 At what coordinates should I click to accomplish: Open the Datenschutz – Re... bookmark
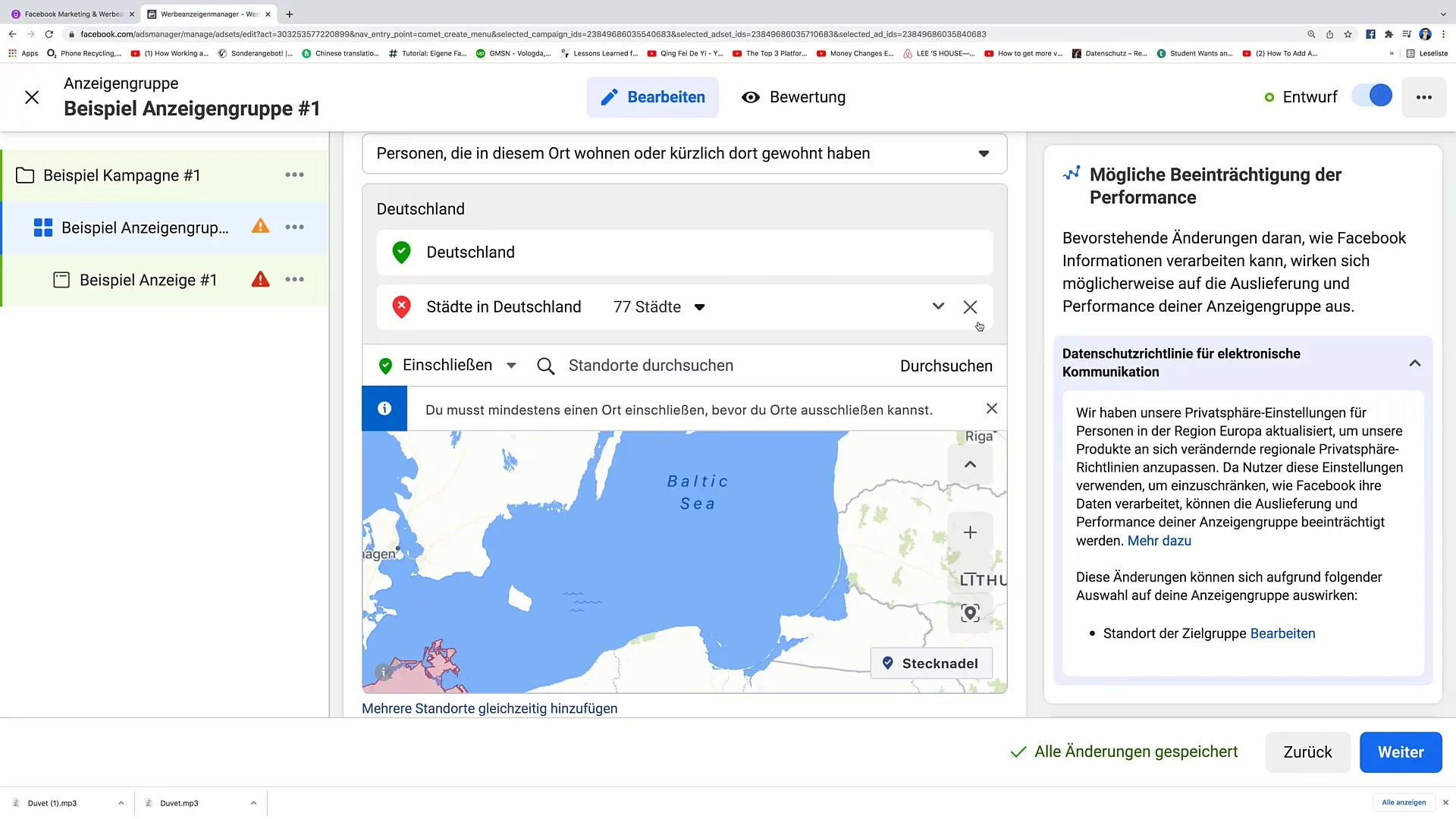(x=1109, y=53)
